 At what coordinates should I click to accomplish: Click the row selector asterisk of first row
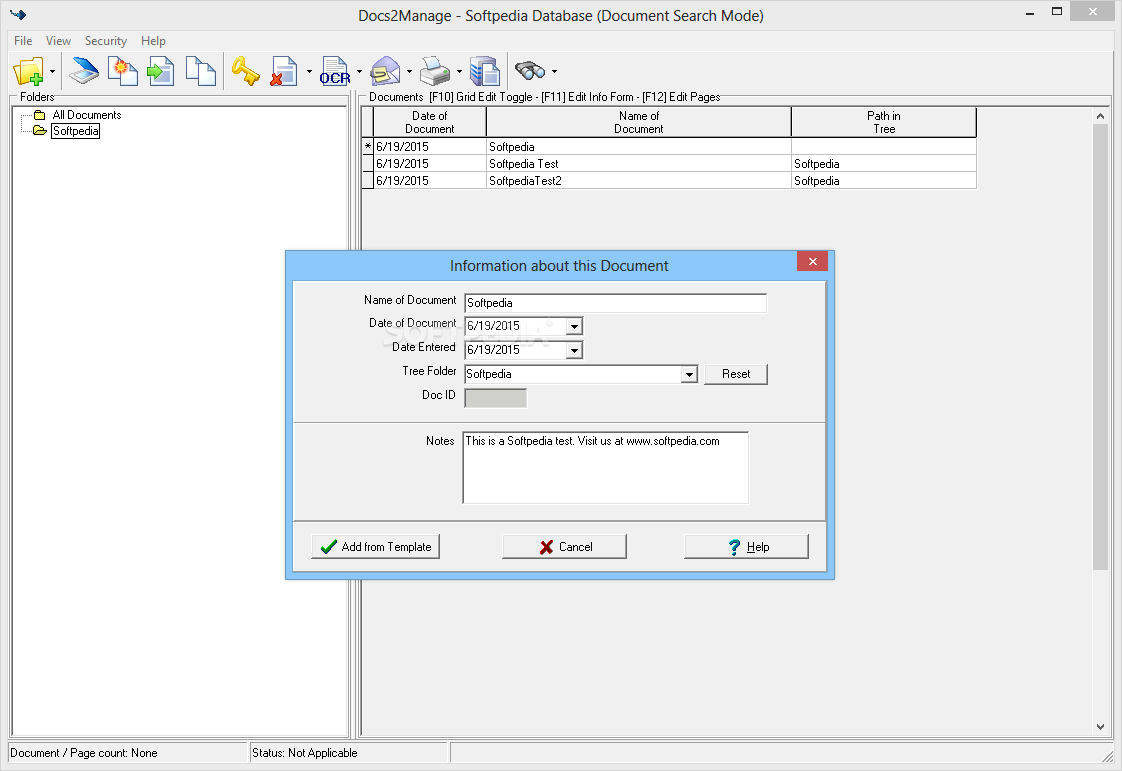[368, 147]
